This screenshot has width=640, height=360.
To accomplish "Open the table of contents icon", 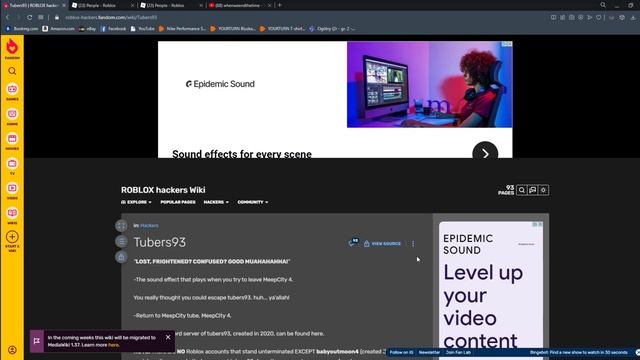I will (x=121, y=241).
